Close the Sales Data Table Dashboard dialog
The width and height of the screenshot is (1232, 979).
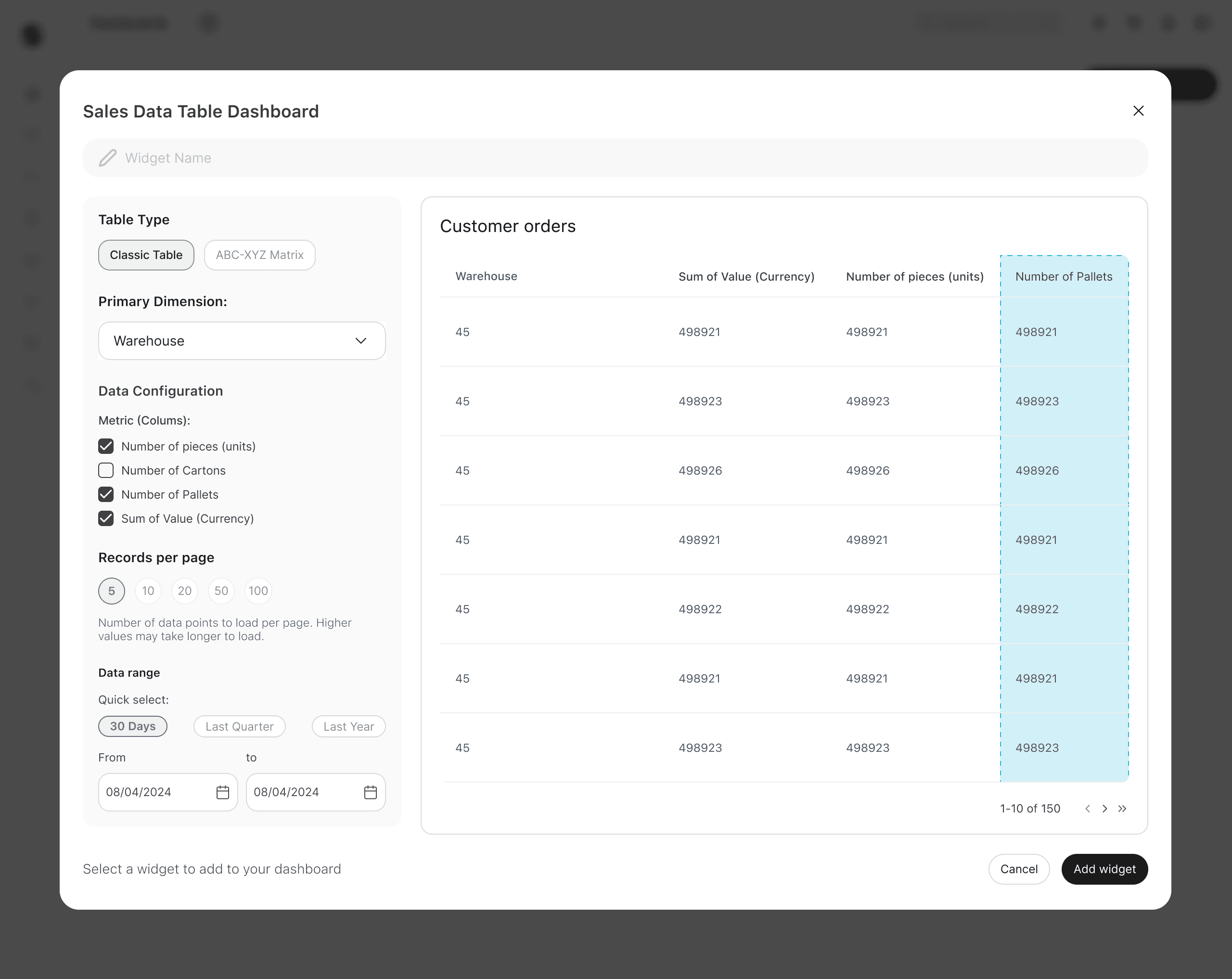1138,111
